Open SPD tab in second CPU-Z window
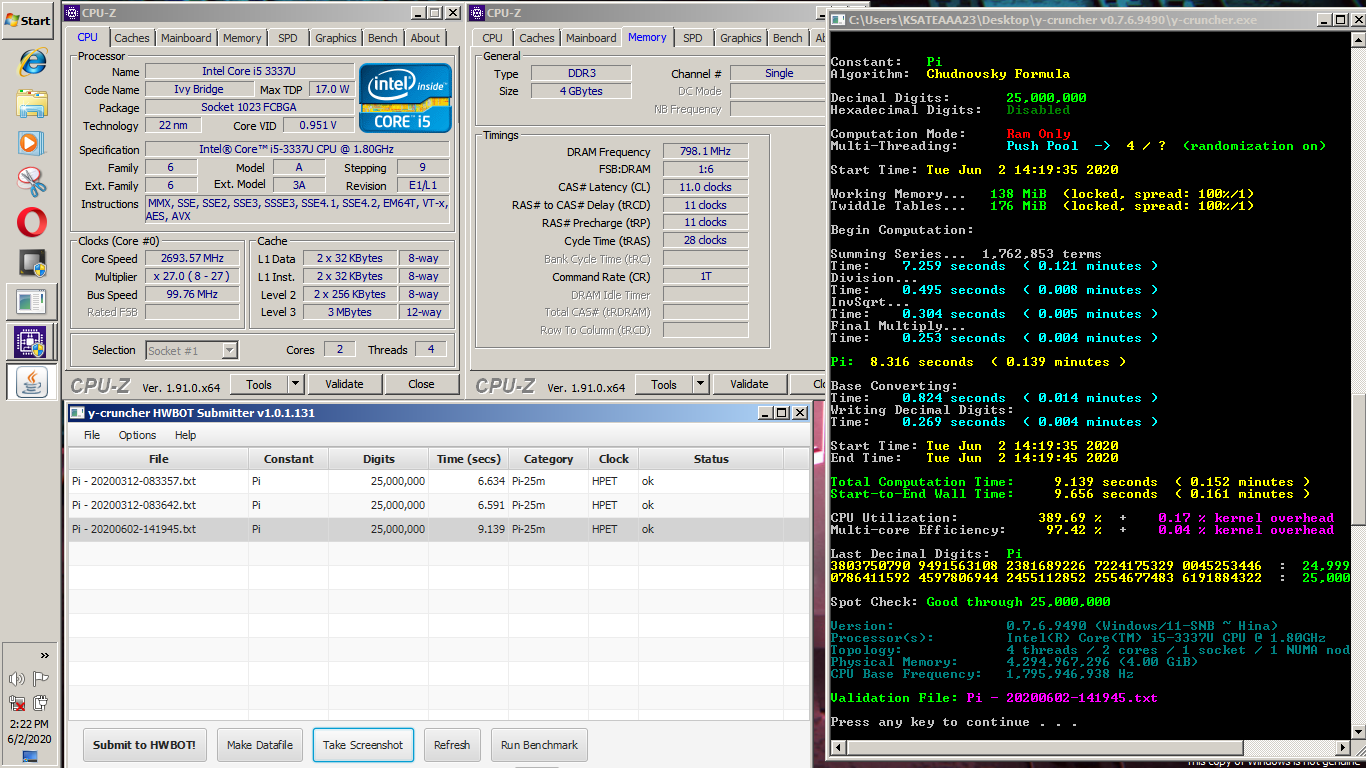This screenshot has width=1366, height=768. 693,38
